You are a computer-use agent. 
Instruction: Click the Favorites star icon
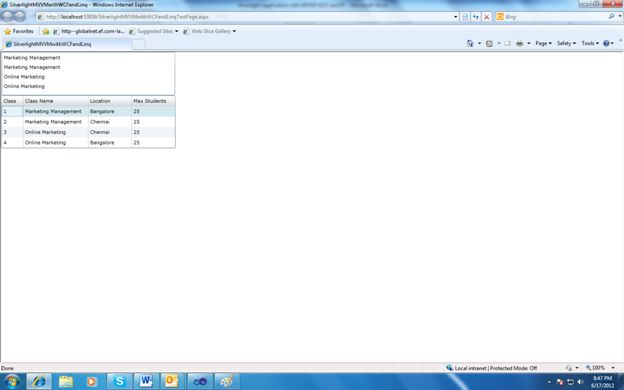(x=7, y=31)
